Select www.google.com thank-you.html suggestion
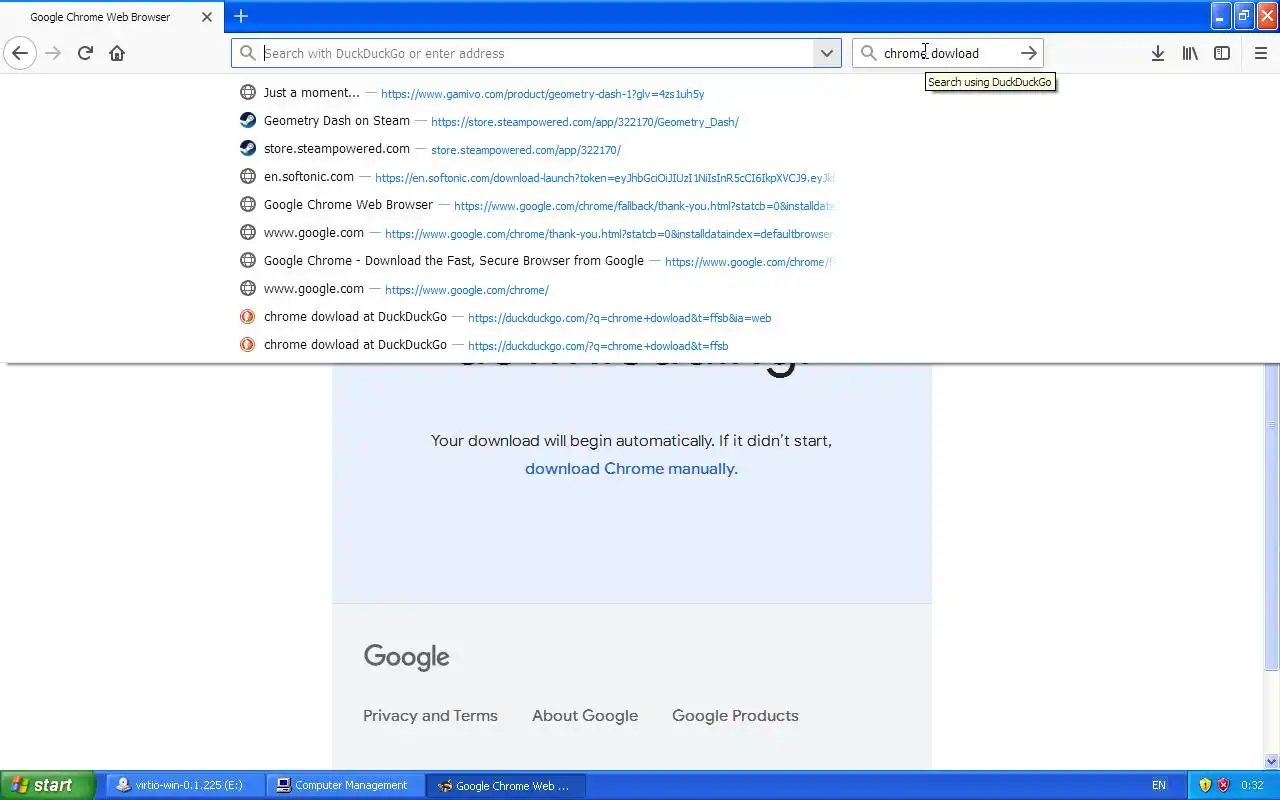 click(537, 233)
